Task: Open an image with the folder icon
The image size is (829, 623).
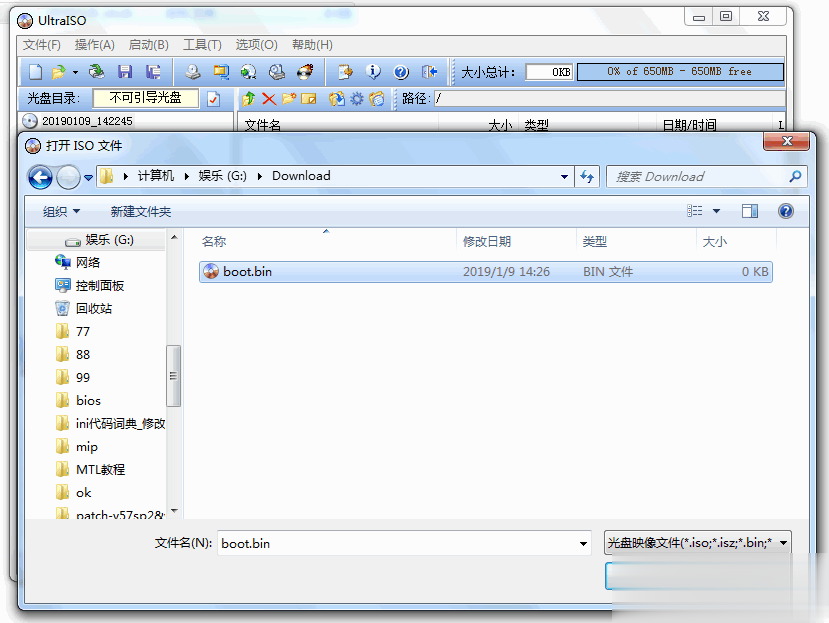Action: coord(58,71)
